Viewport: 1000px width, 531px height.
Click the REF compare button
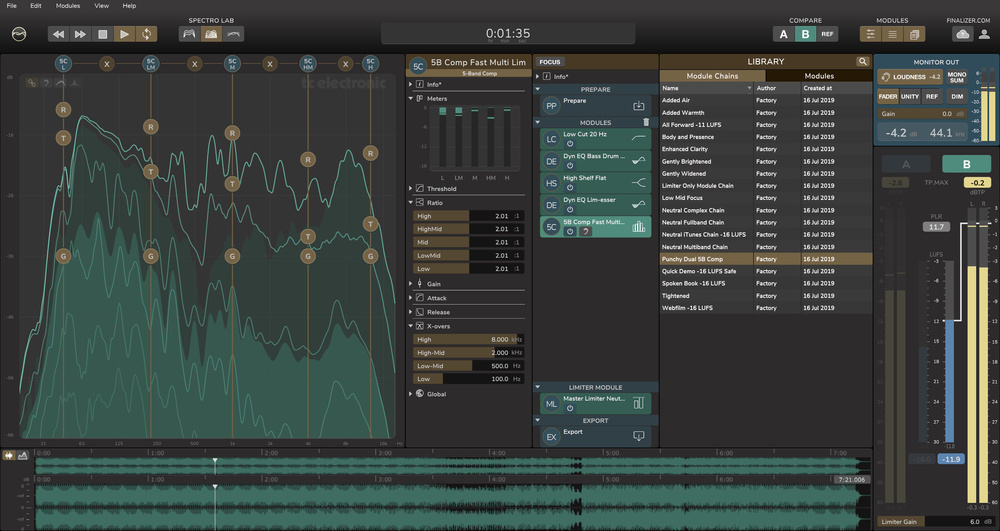[827, 34]
